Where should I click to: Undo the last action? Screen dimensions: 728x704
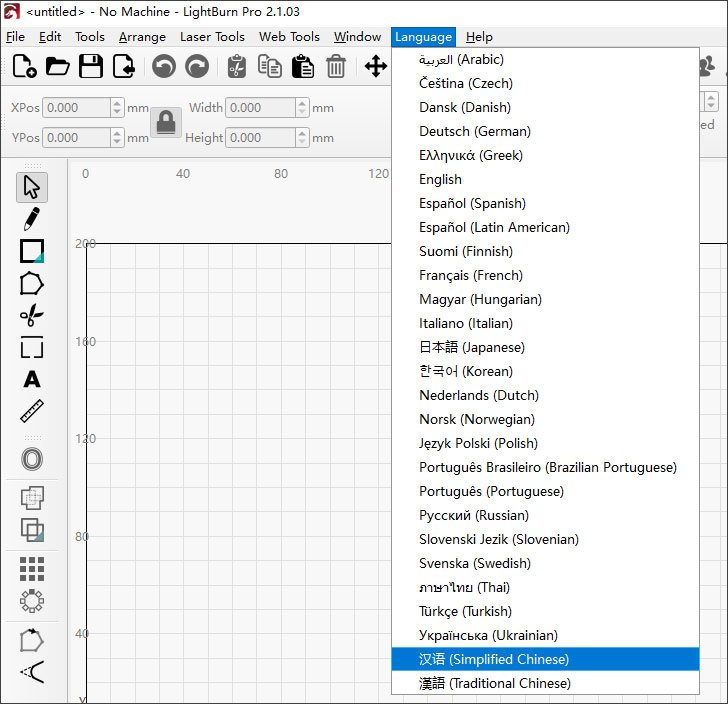tap(164, 66)
